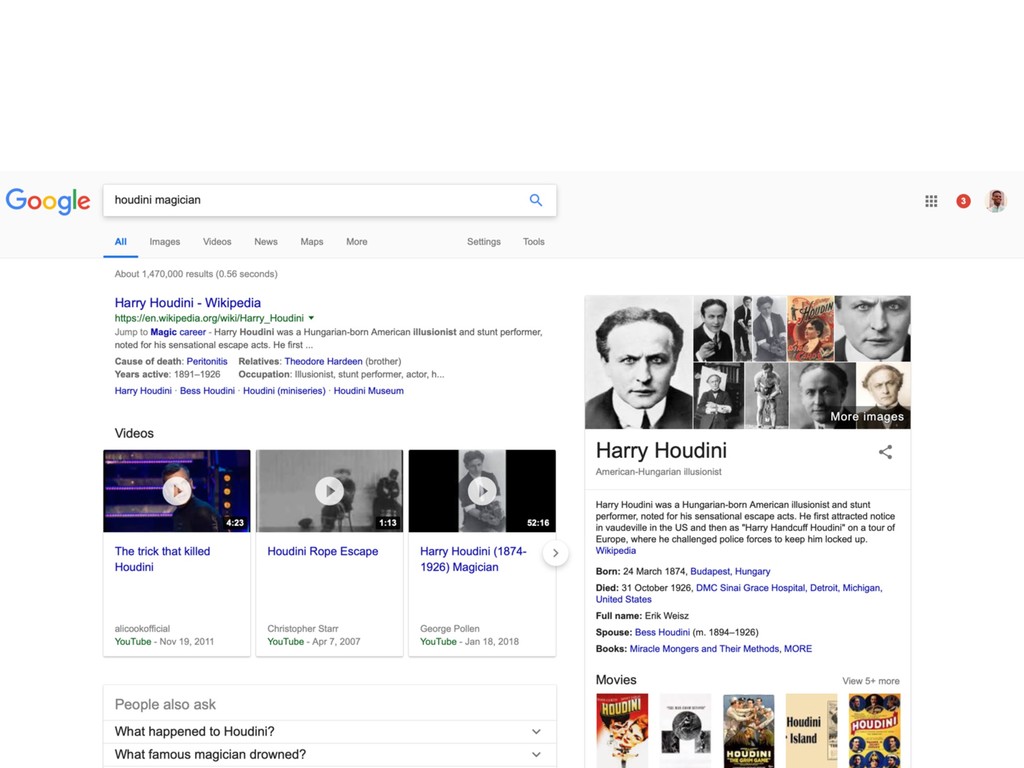Open the red notifications badge
This screenshot has width=1024, height=768.
[963, 201]
